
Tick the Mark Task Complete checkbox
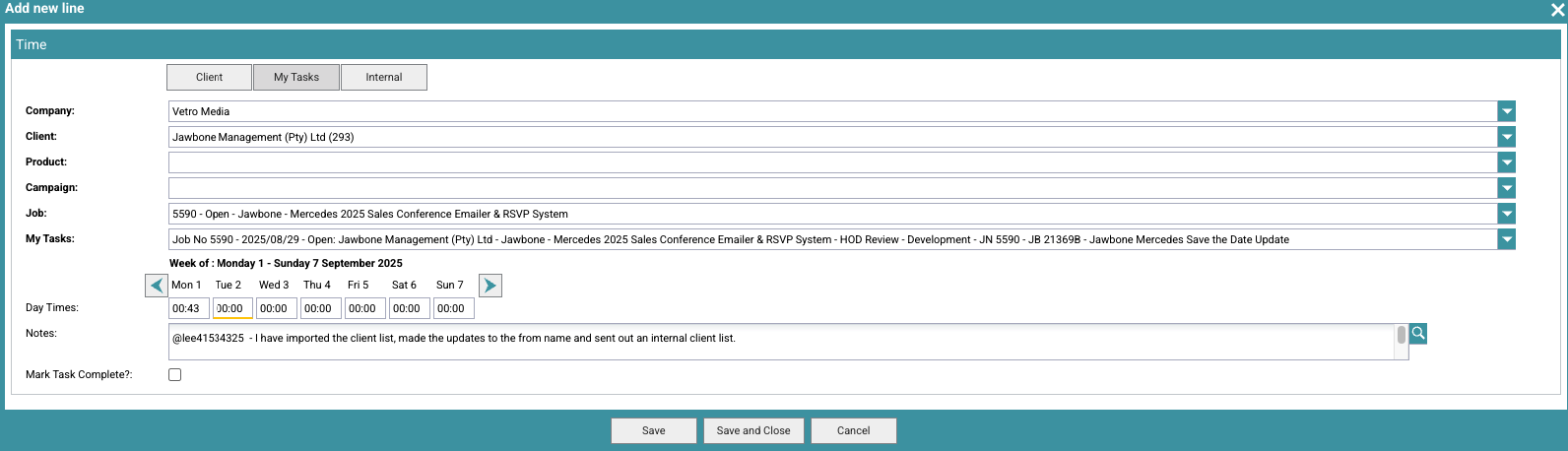tap(175, 375)
